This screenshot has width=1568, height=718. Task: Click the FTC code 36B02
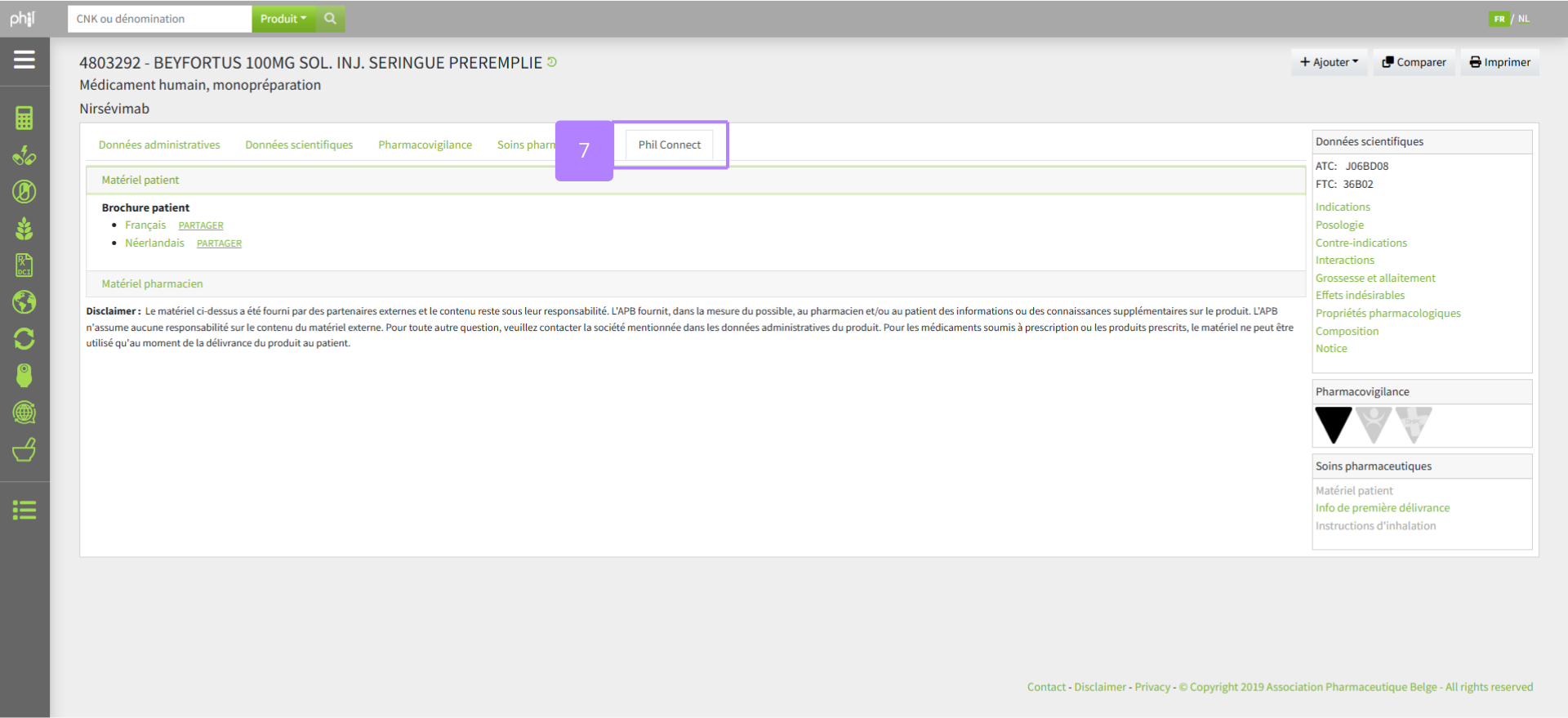[1358, 184]
